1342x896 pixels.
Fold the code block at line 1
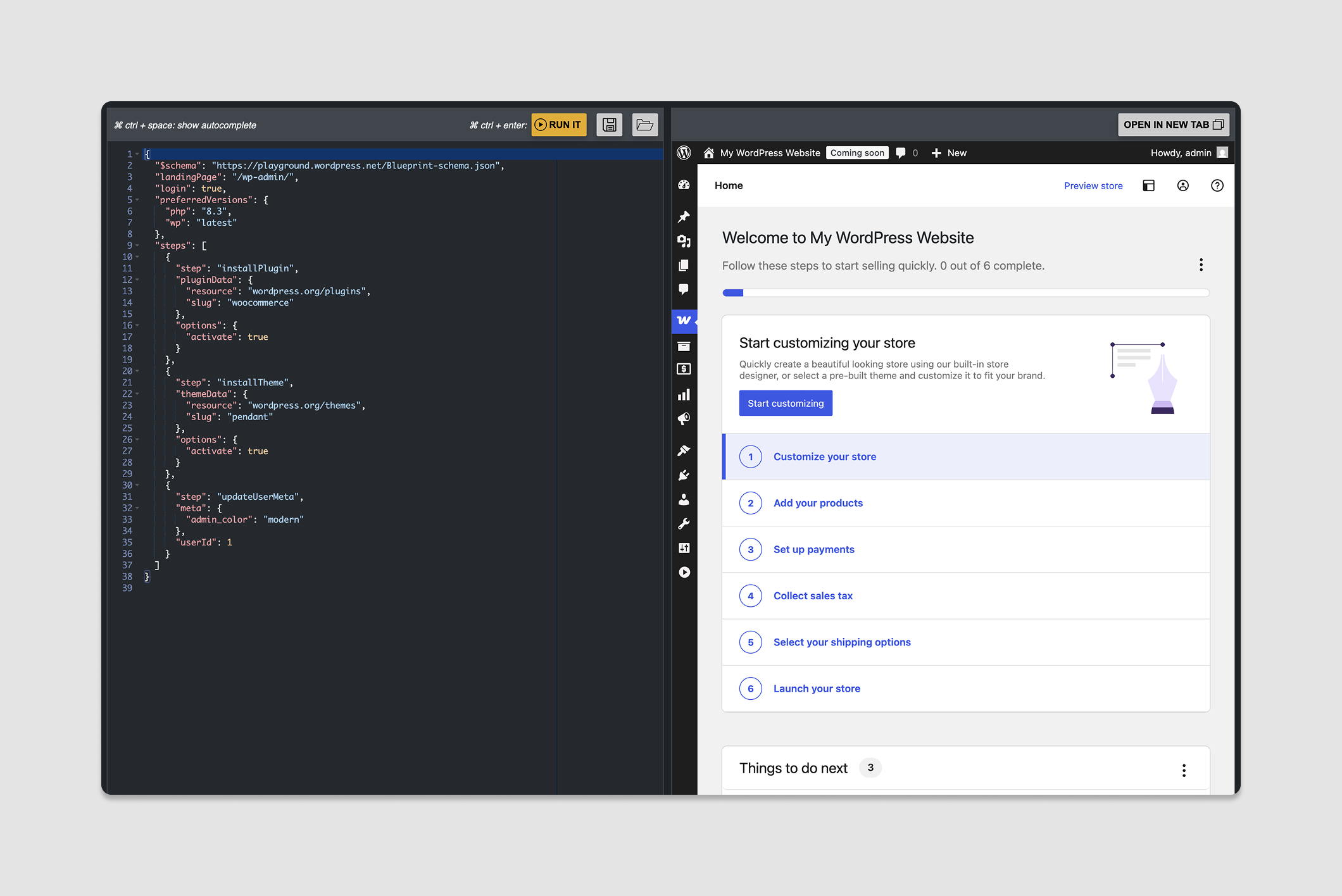[x=137, y=154]
